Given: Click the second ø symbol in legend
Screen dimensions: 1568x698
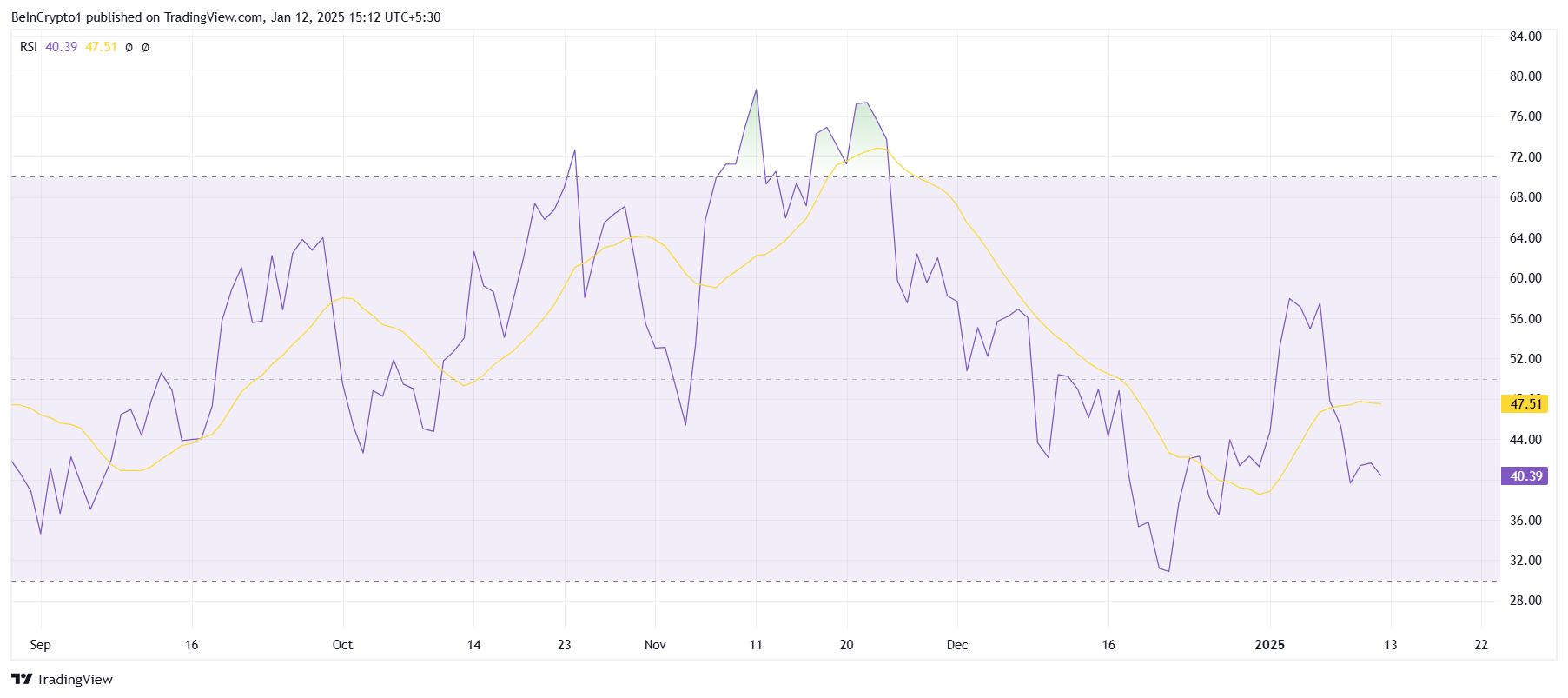Looking at the screenshot, I should [x=145, y=47].
